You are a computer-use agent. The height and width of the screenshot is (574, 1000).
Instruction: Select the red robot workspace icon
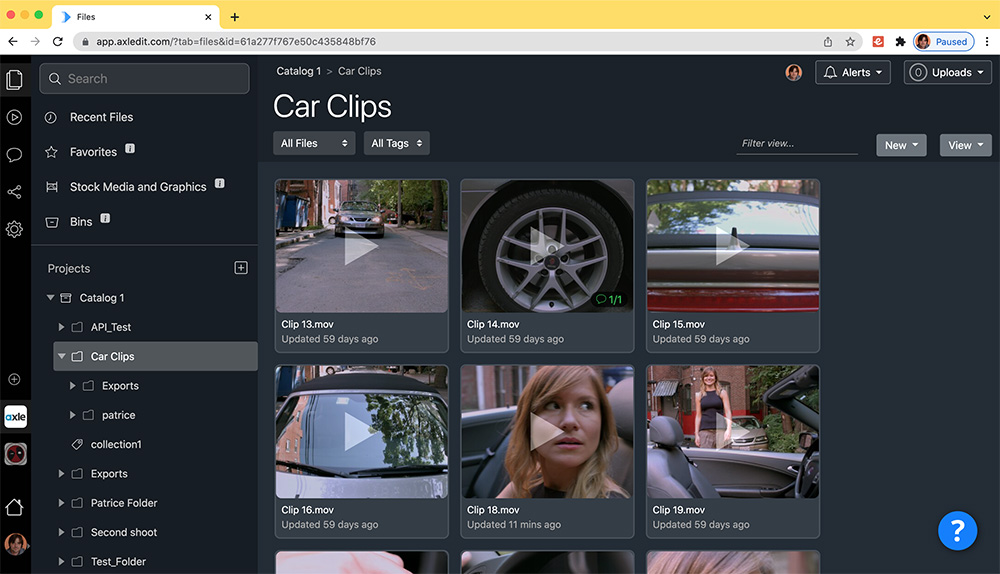[15, 454]
